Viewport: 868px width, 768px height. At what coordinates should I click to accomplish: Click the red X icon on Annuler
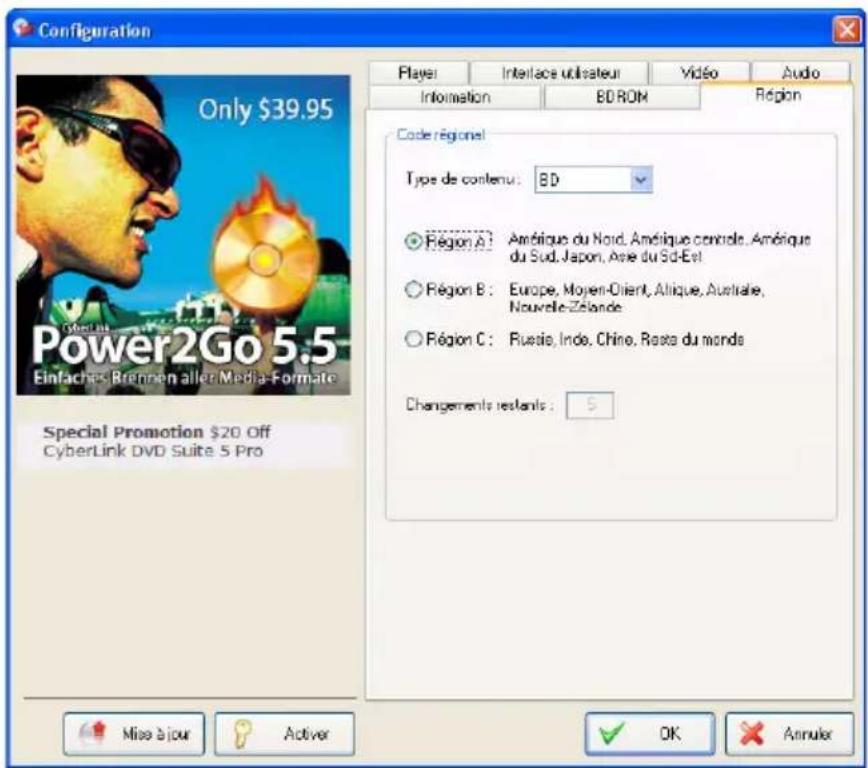pos(751,734)
